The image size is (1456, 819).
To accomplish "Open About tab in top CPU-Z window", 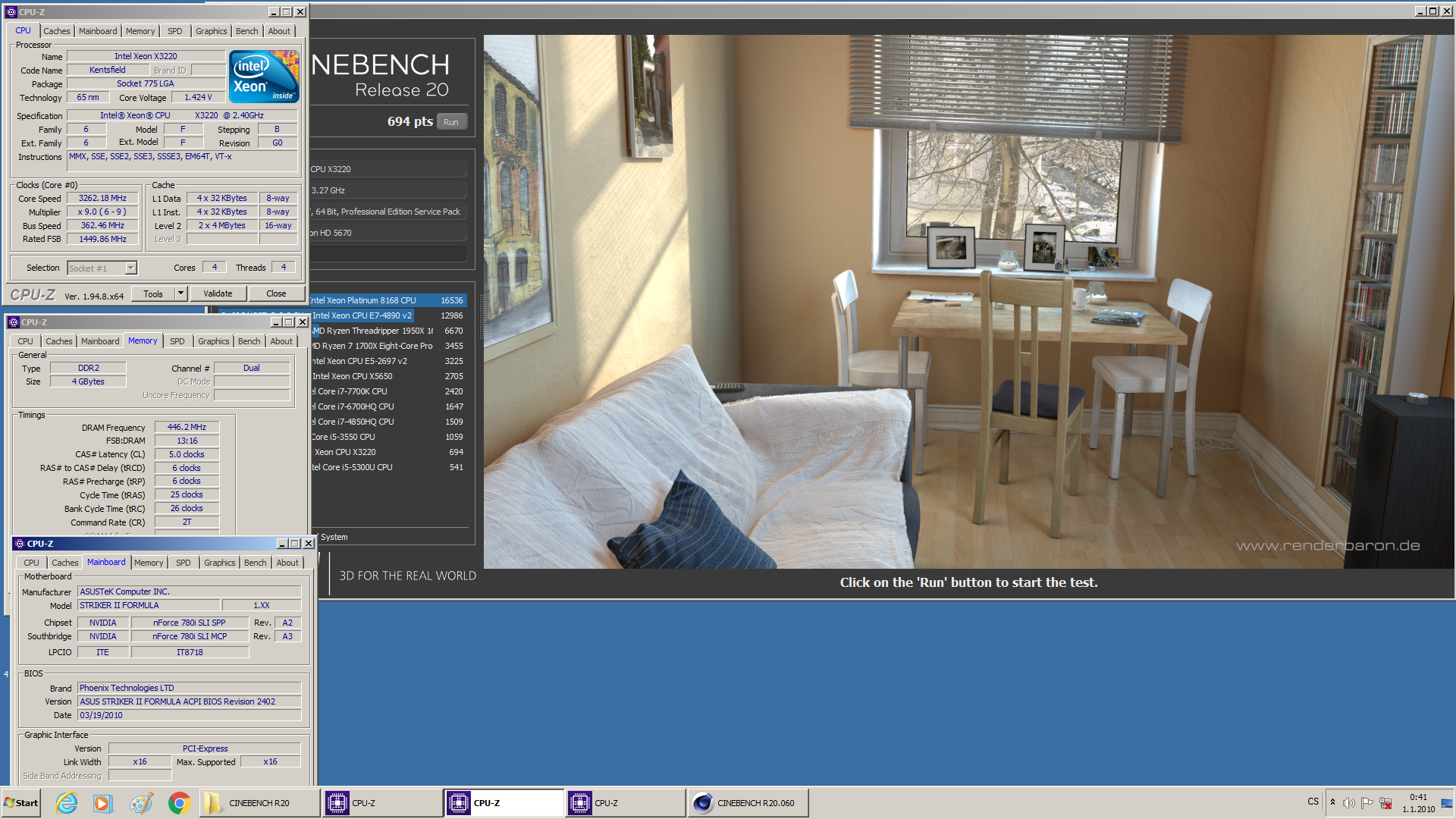I will click(x=279, y=31).
